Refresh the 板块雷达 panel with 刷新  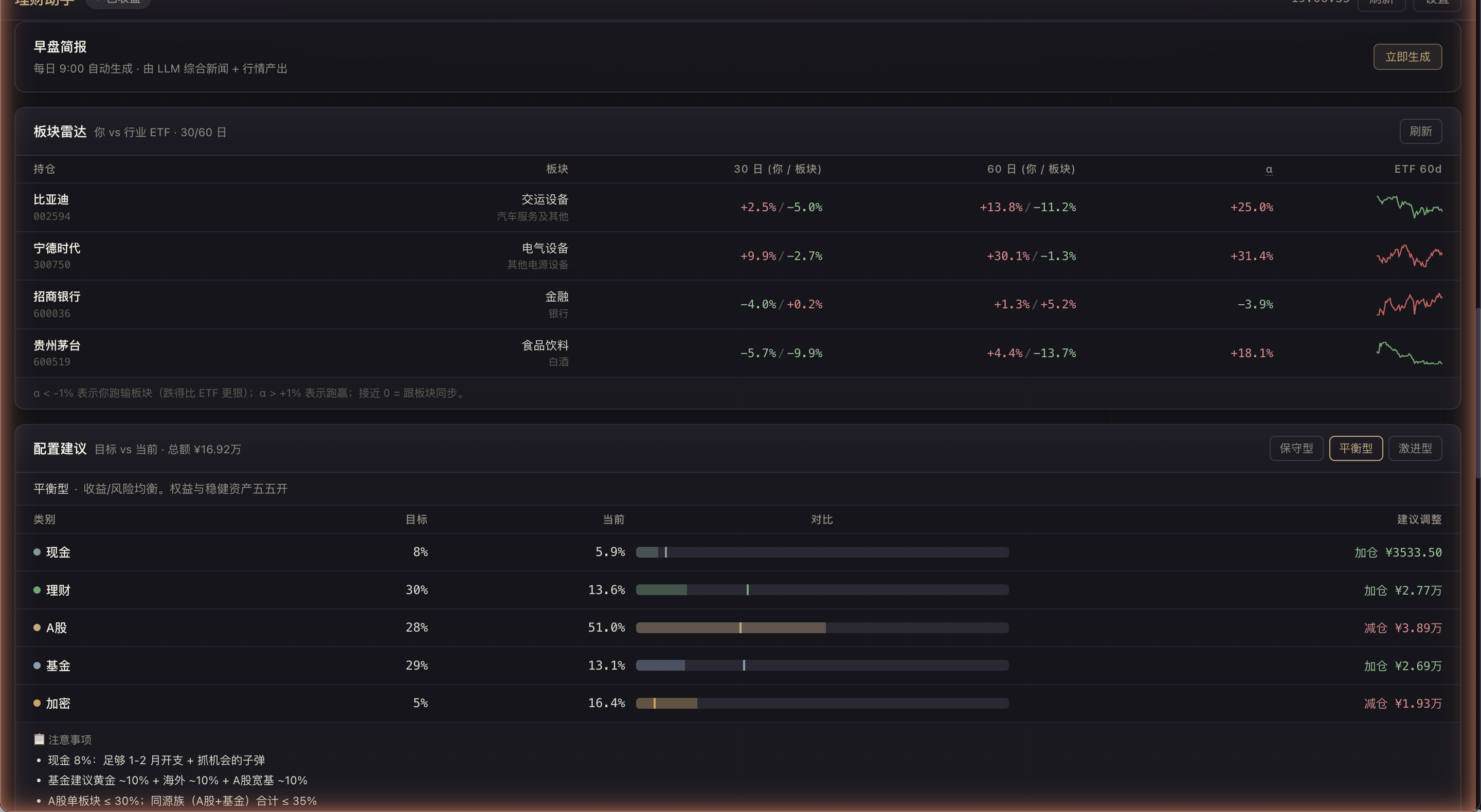(1421, 132)
